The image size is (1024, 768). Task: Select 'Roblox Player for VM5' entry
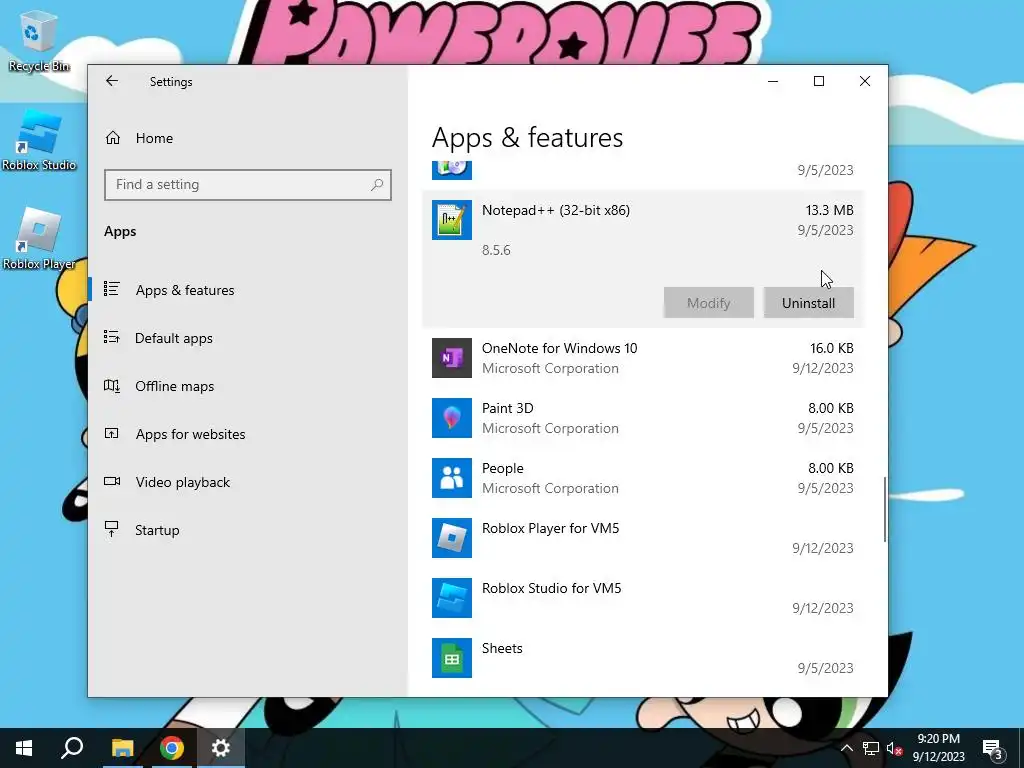(643, 538)
